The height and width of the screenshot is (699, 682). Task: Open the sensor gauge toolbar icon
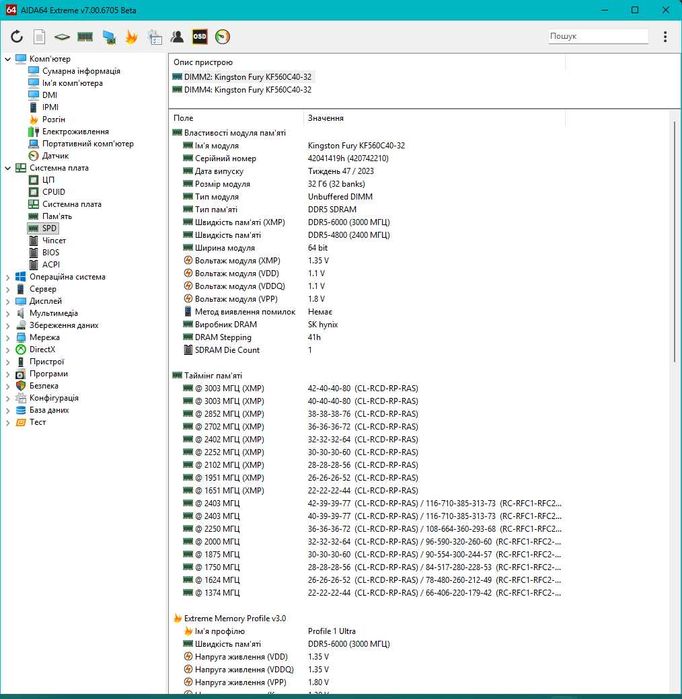[x=222, y=37]
